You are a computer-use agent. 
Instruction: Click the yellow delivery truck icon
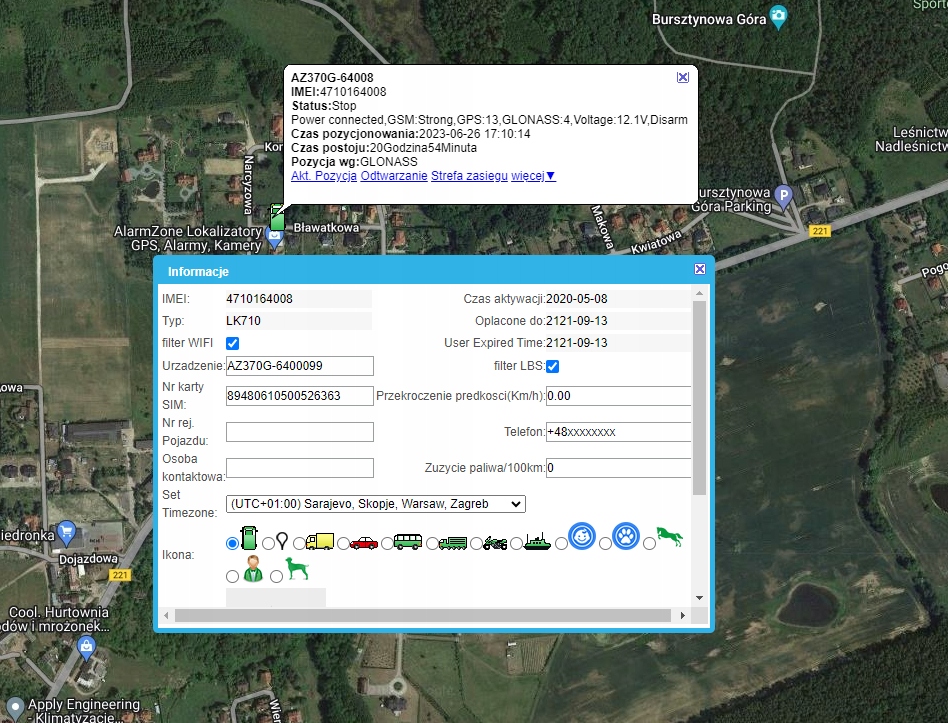(320, 542)
